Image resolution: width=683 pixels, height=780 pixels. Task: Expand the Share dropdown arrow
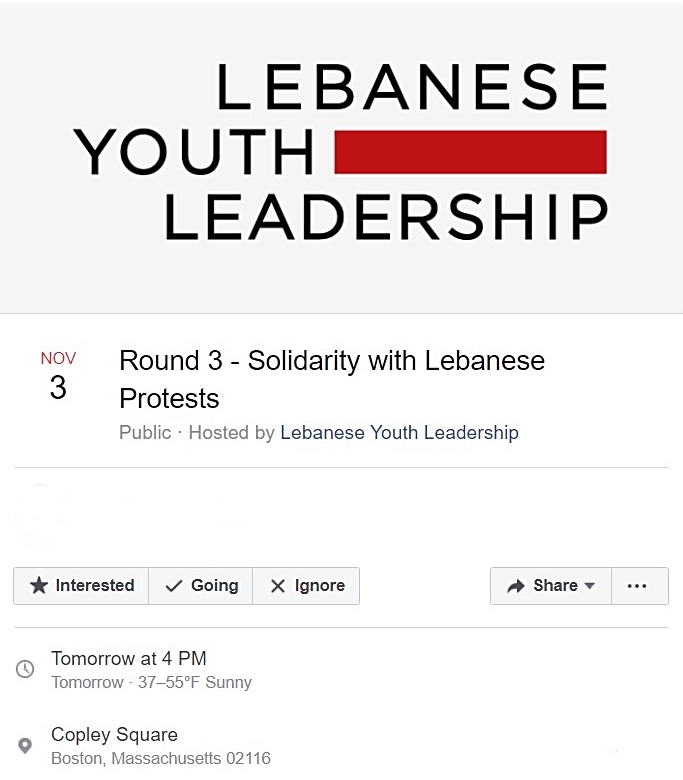pyautogui.click(x=590, y=586)
